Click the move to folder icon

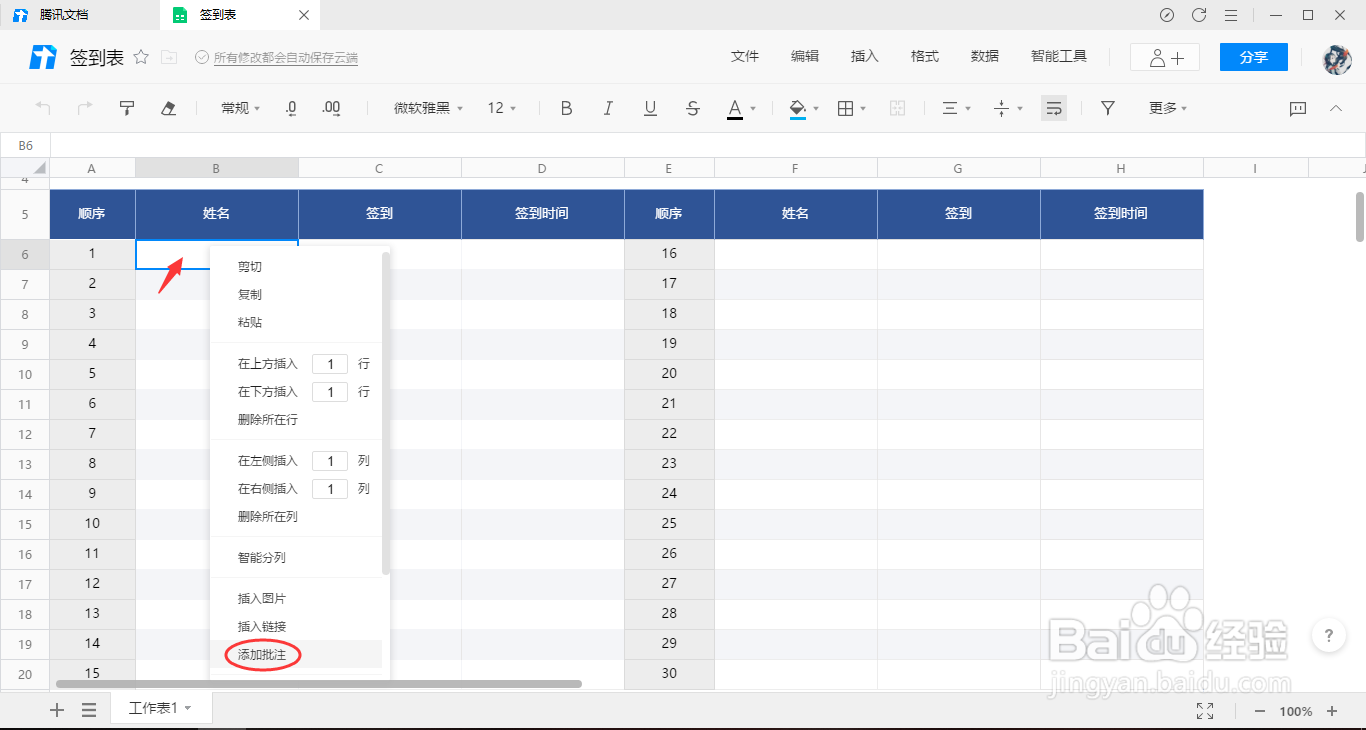pos(169,57)
